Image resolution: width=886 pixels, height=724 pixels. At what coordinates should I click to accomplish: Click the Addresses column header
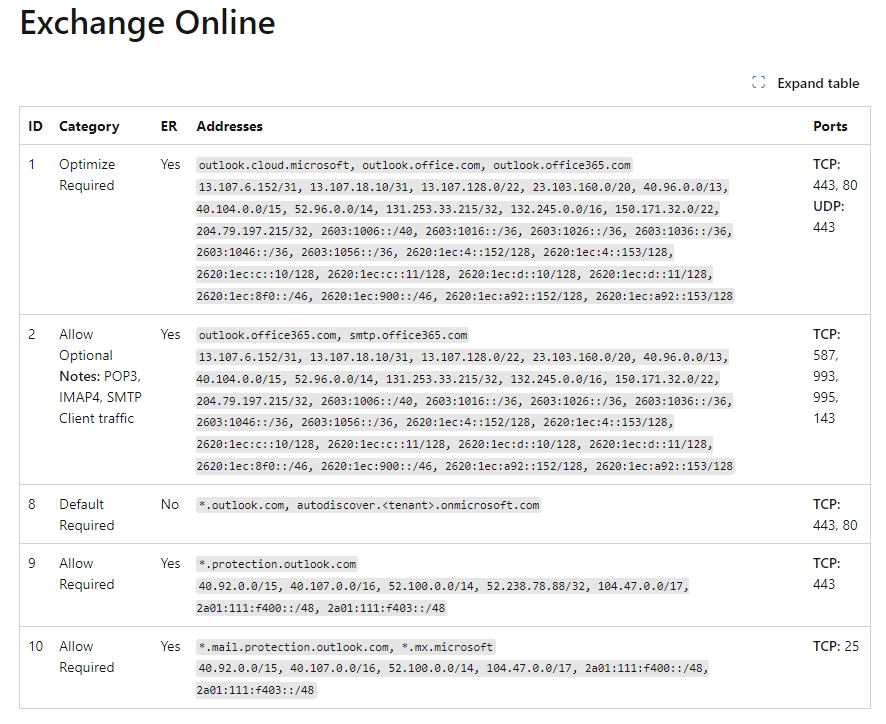pyautogui.click(x=229, y=126)
